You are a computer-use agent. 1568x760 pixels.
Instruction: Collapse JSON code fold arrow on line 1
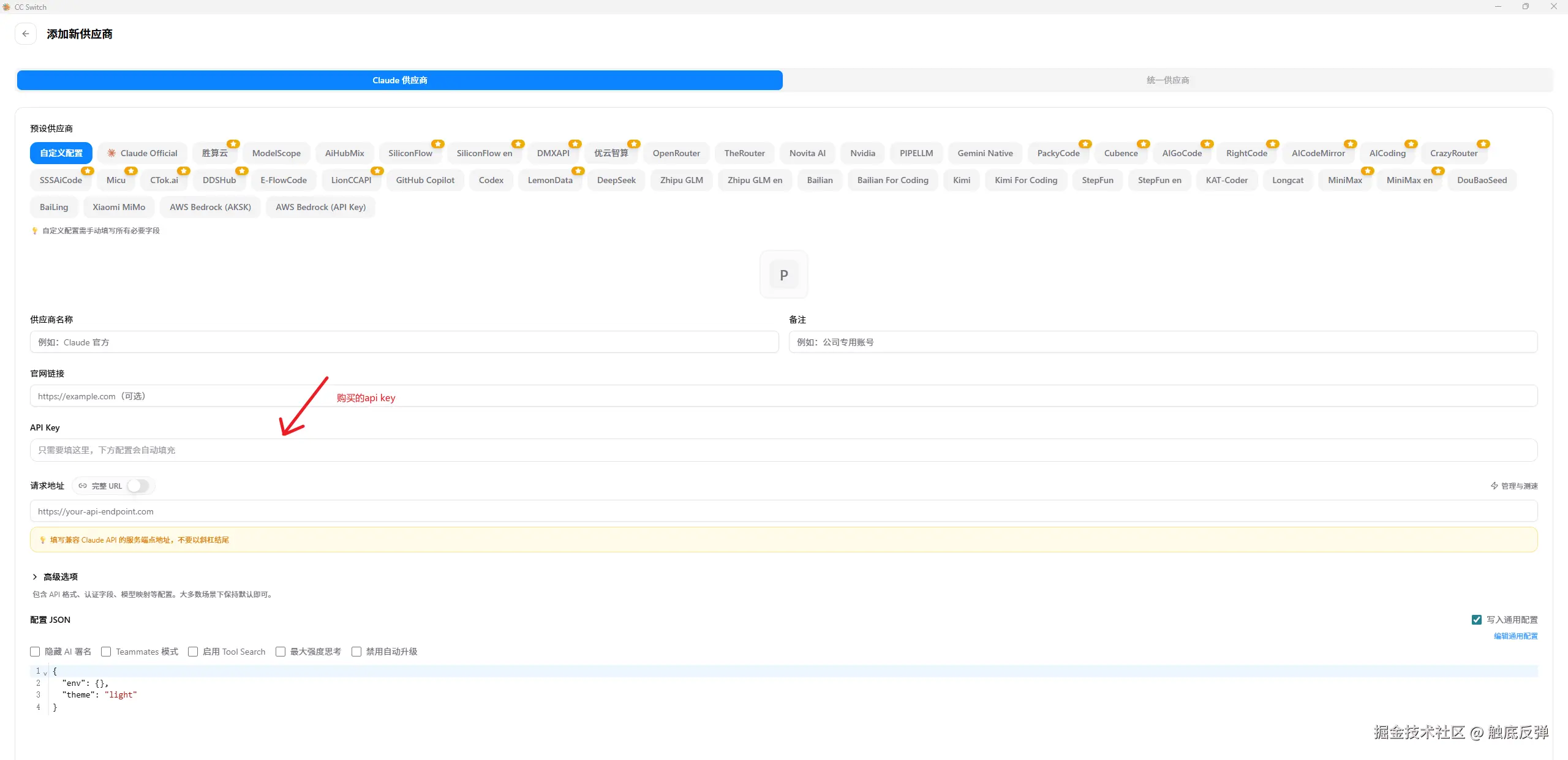tap(45, 673)
